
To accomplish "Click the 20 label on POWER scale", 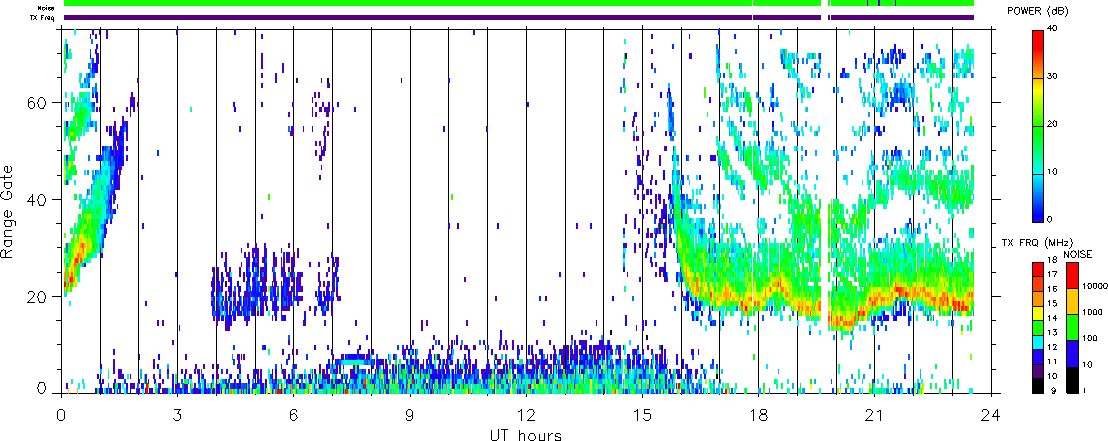I will click(1054, 124).
